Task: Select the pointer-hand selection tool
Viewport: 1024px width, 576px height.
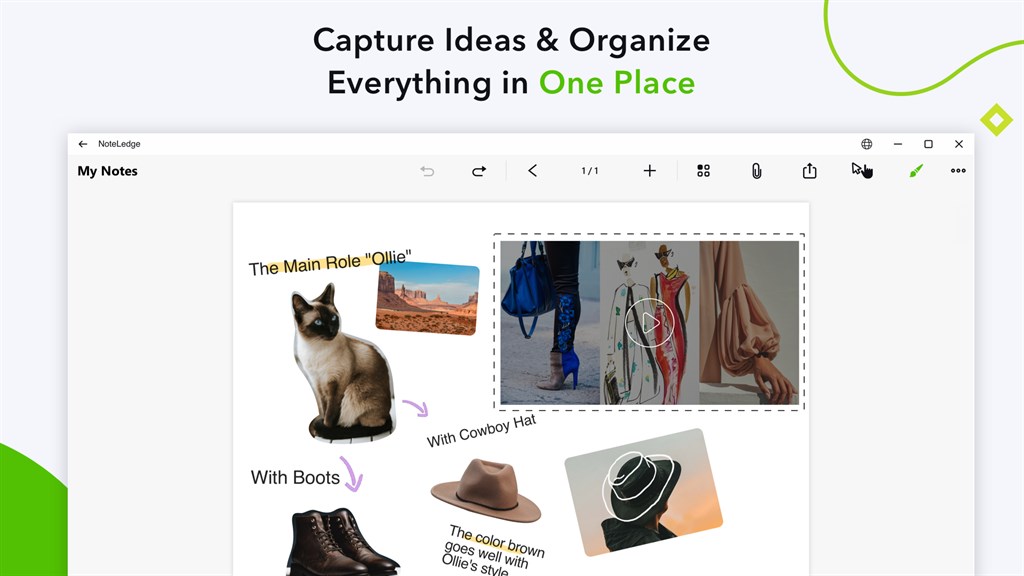Action: point(862,170)
